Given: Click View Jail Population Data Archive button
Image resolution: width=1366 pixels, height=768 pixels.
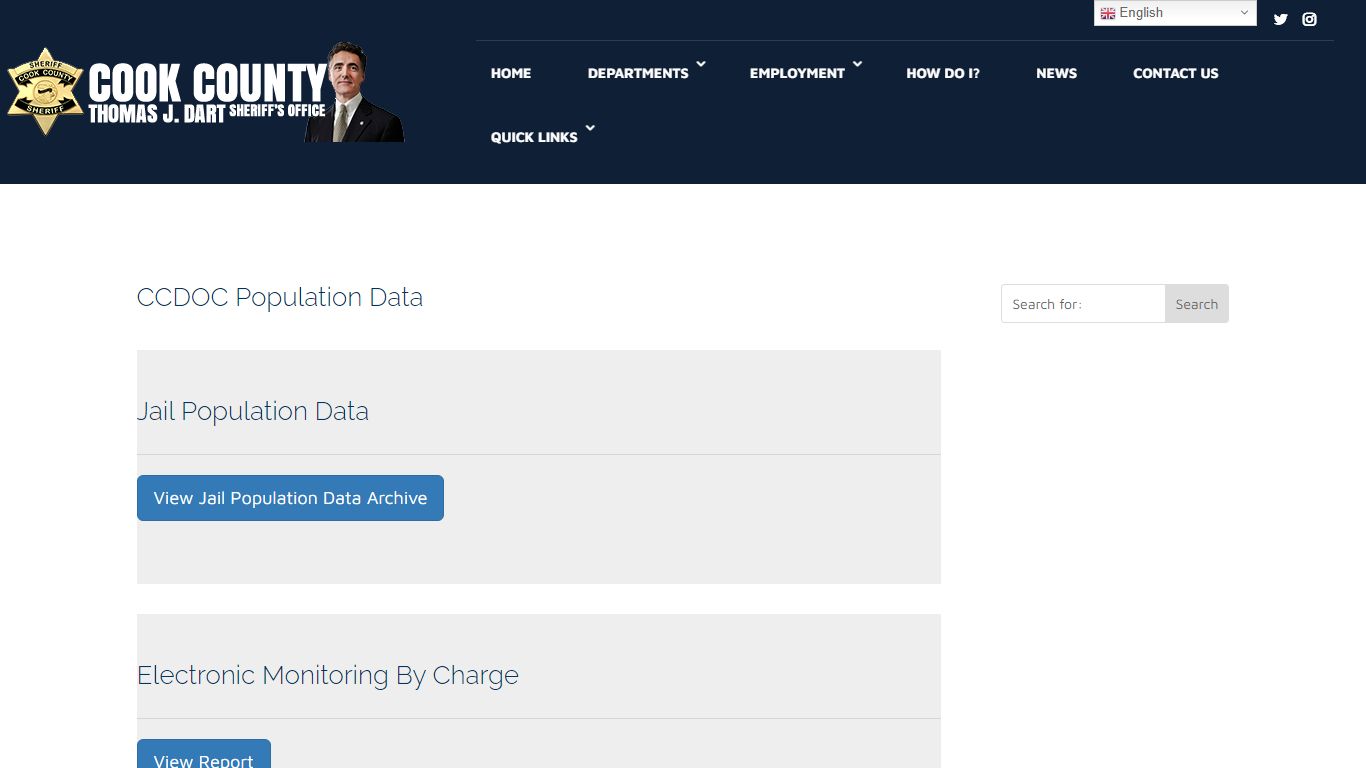Looking at the screenshot, I should [290, 498].
